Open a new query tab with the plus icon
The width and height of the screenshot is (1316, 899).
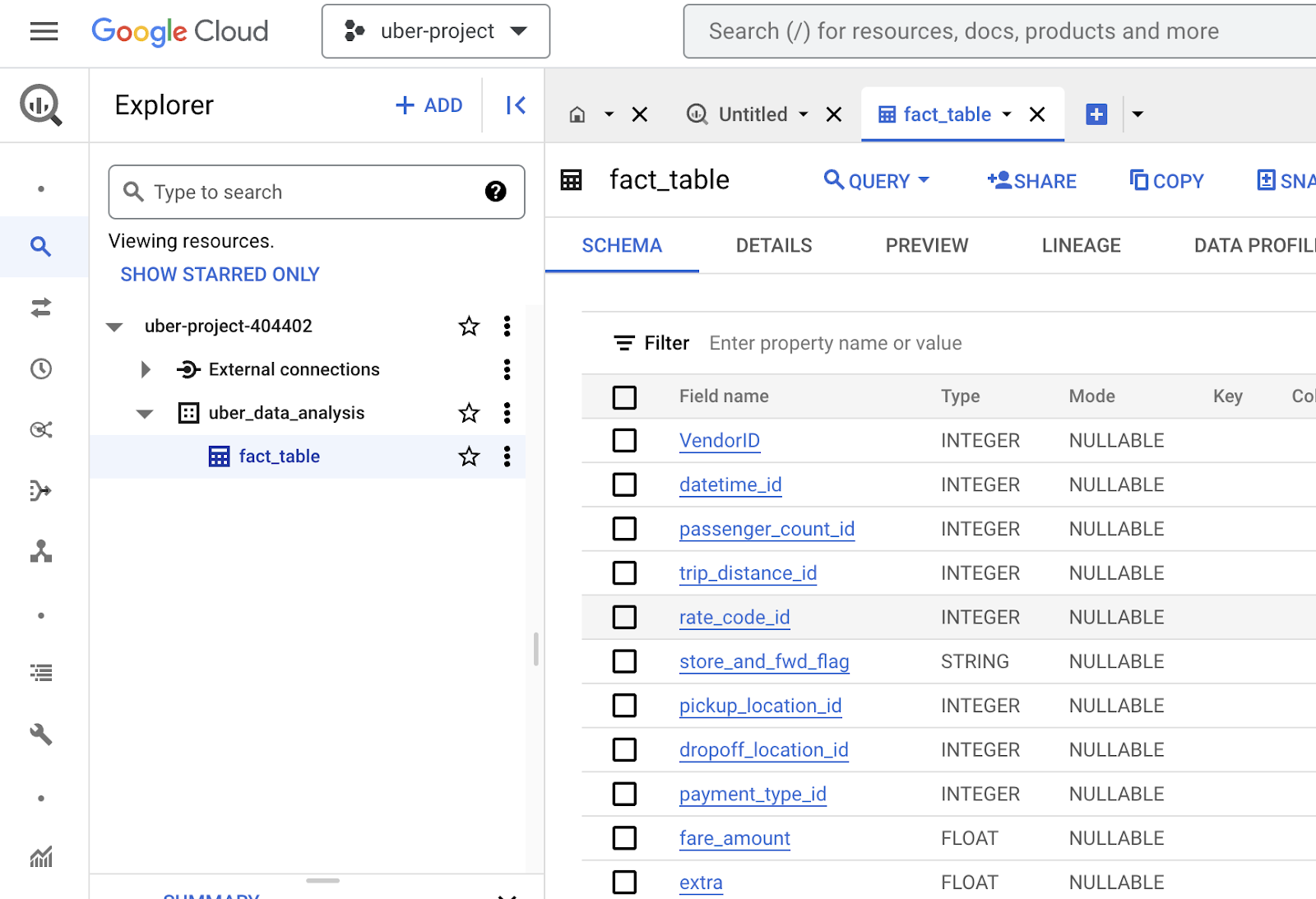(1096, 114)
